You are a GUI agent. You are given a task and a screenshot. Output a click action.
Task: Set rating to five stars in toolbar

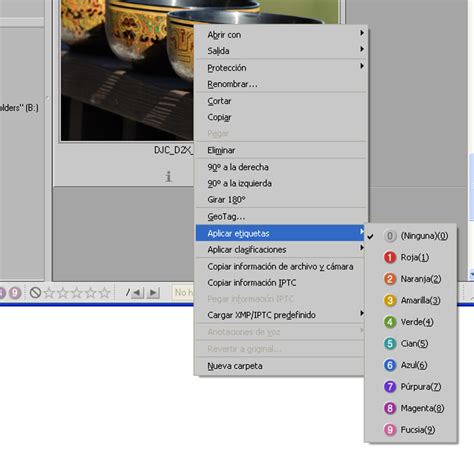coord(105,293)
